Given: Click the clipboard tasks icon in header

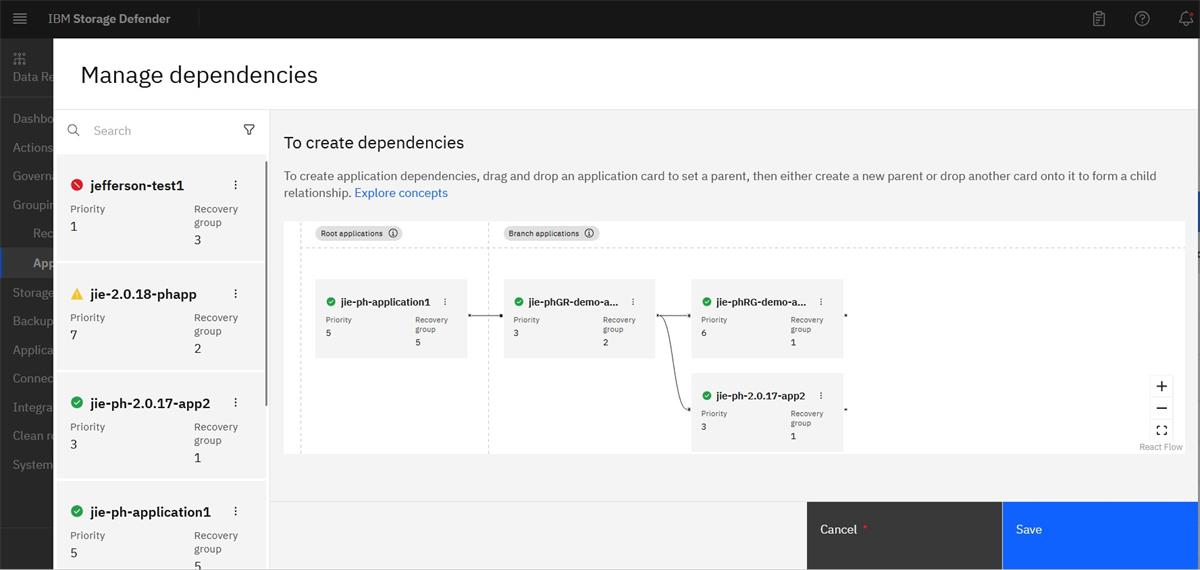Looking at the screenshot, I should point(1099,19).
